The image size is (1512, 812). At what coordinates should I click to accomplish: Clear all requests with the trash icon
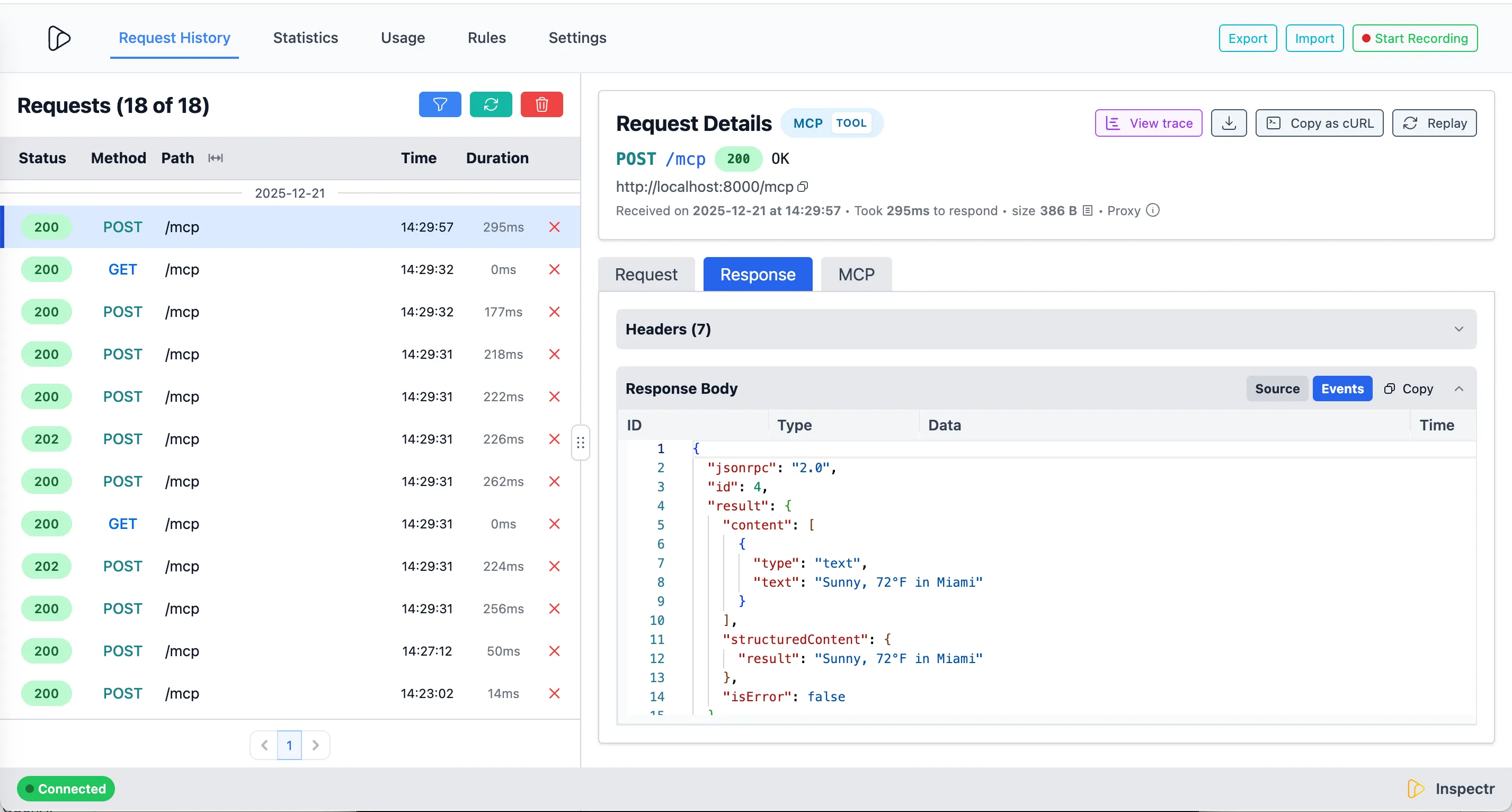[541, 104]
